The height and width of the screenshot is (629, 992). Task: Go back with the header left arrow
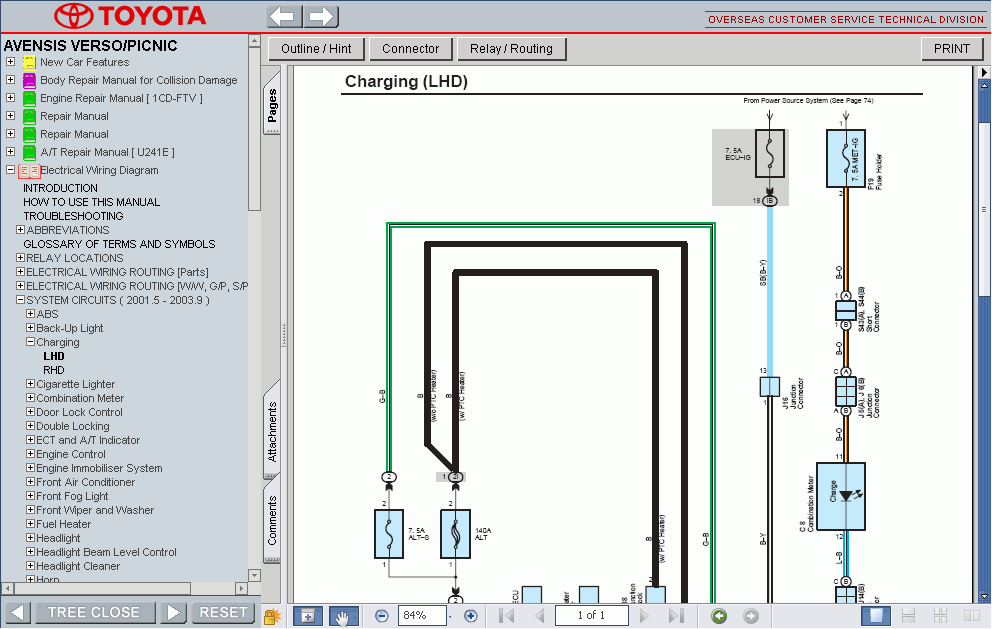pos(285,16)
